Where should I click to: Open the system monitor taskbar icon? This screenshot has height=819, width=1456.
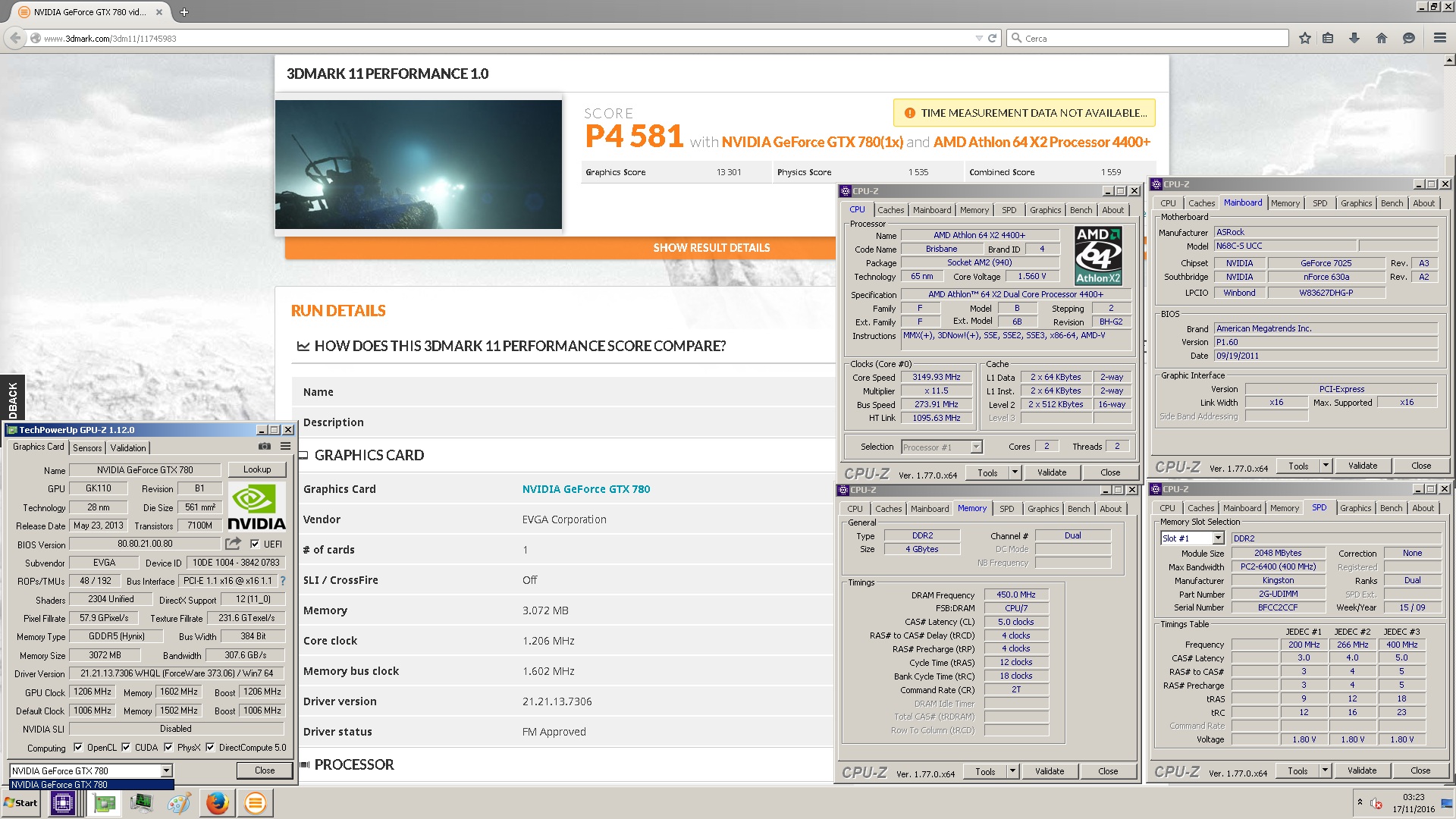click(141, 803)
